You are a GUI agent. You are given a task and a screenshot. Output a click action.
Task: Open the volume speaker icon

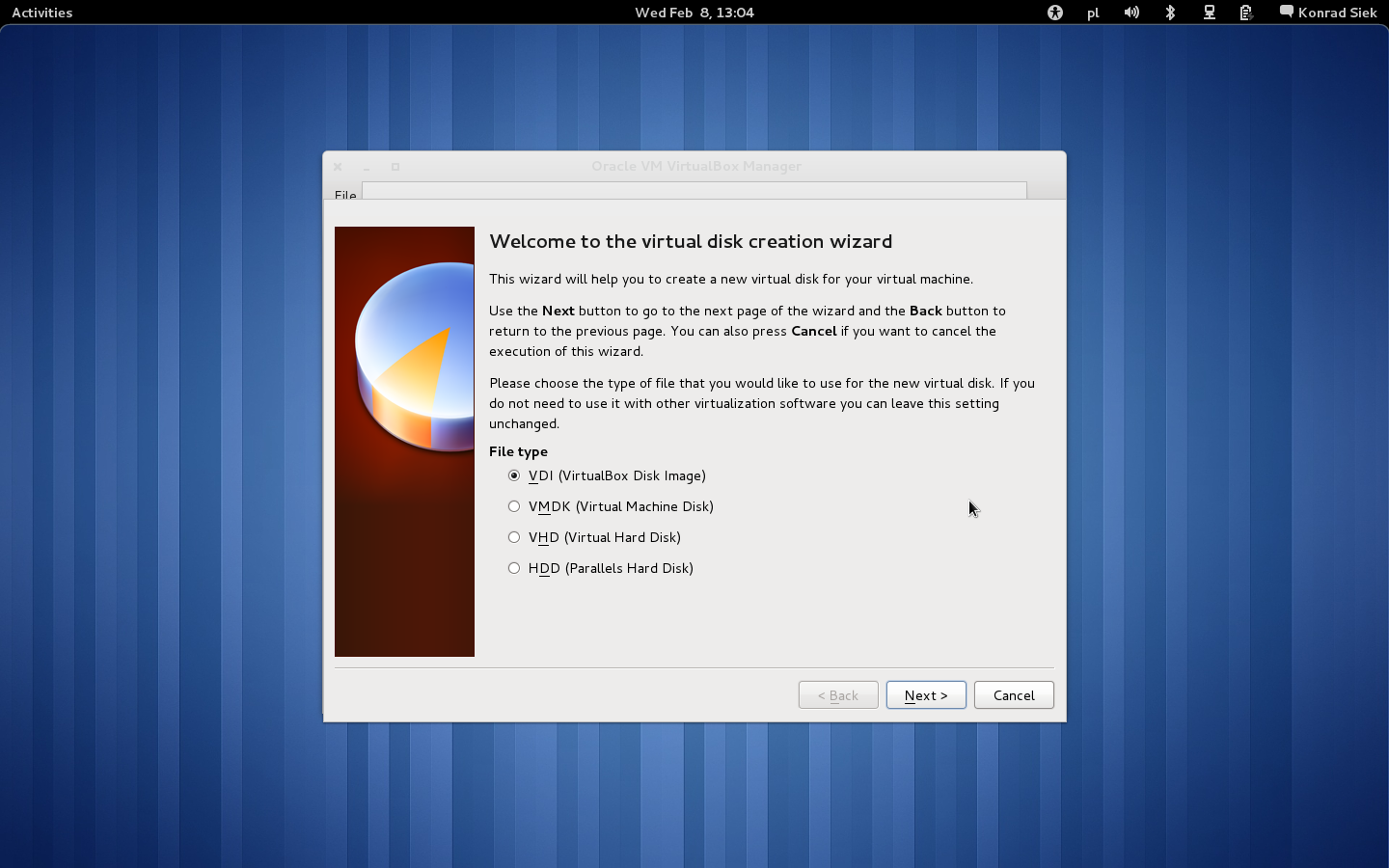1131,13
